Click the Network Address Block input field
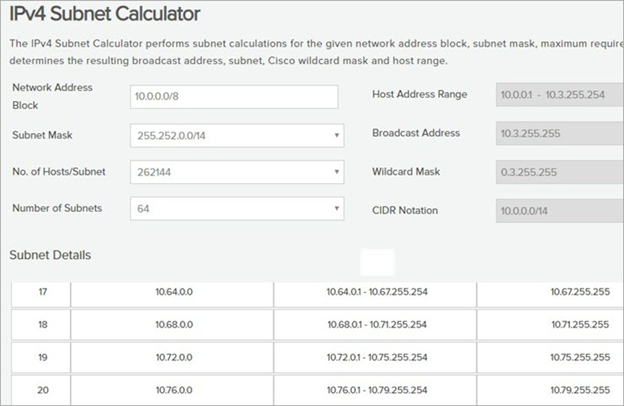The height and width of the screenshot is (406, 624). click(236, 96)
